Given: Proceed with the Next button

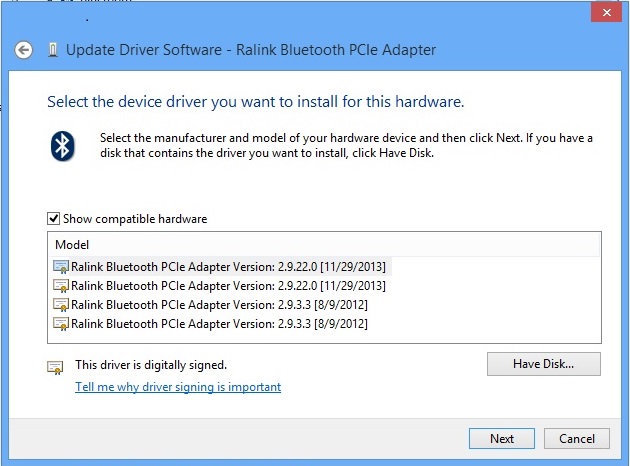Looking at the screenshot, I should coord(501,438).
